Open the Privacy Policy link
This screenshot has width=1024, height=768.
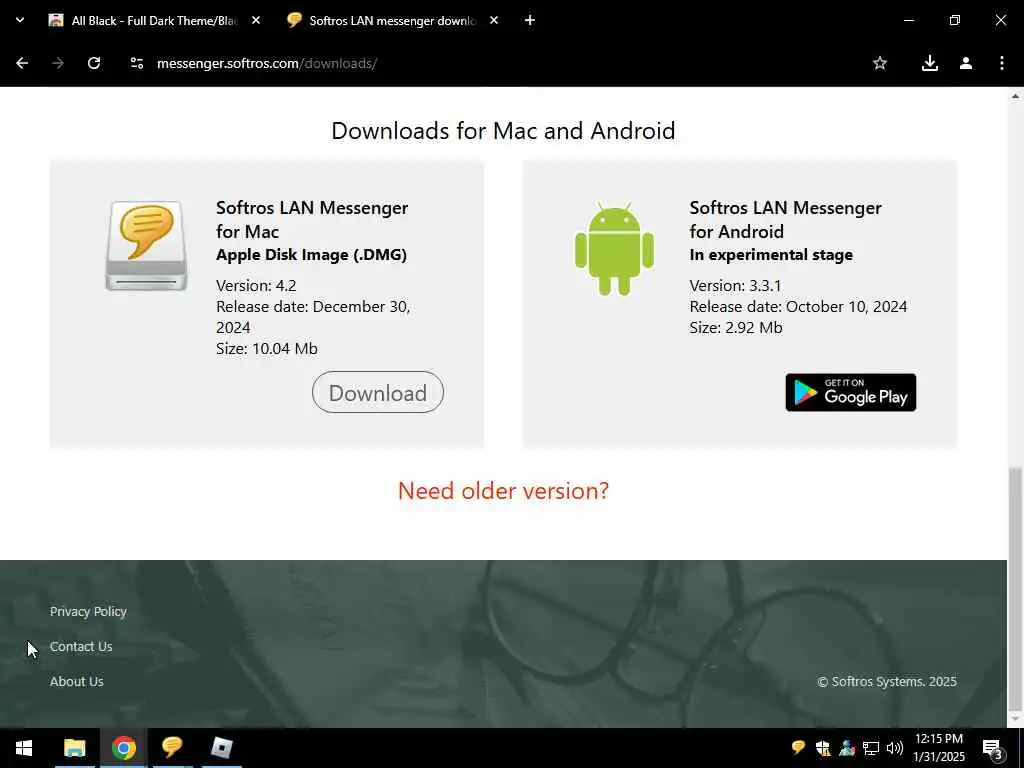pyautogui.click(x=88, y=611)
